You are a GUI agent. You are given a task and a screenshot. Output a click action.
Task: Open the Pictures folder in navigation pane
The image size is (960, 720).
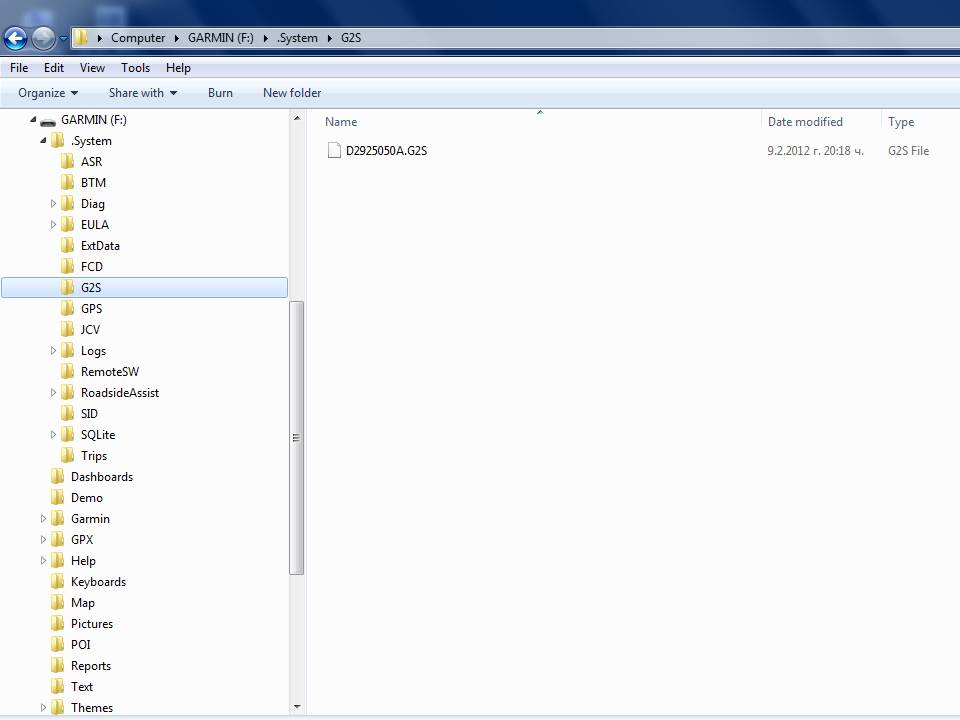[x=91, y=624]
